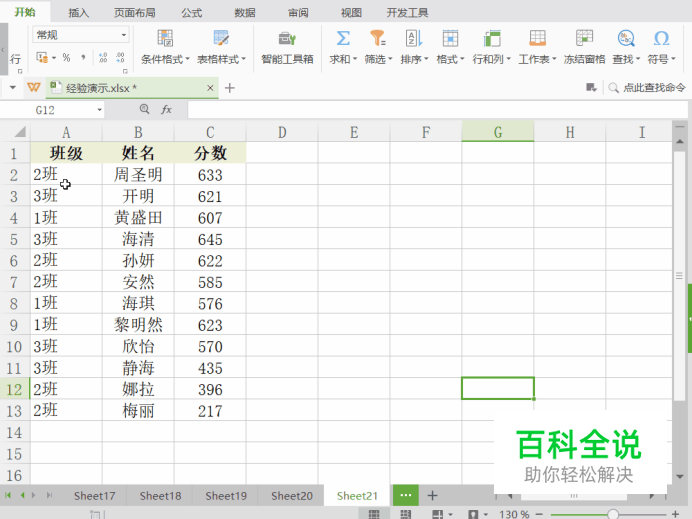The image size is (692, 519).
Task: Expand the 表格样式 dropdown arrow
Action: tap(244, 59)
